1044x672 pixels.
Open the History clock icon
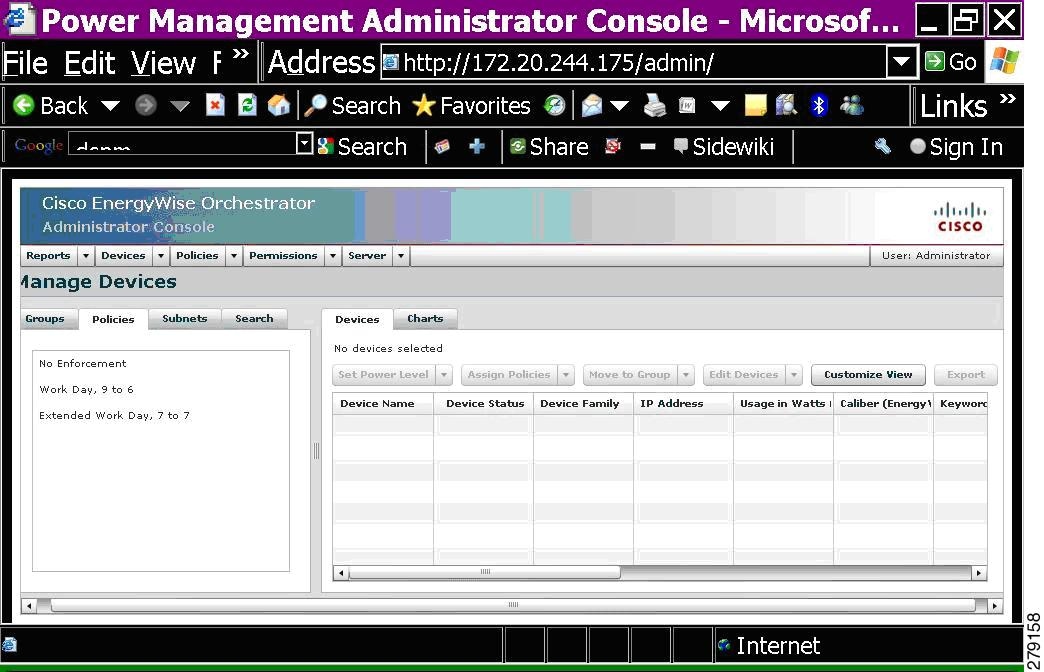[x=554, y=105]
